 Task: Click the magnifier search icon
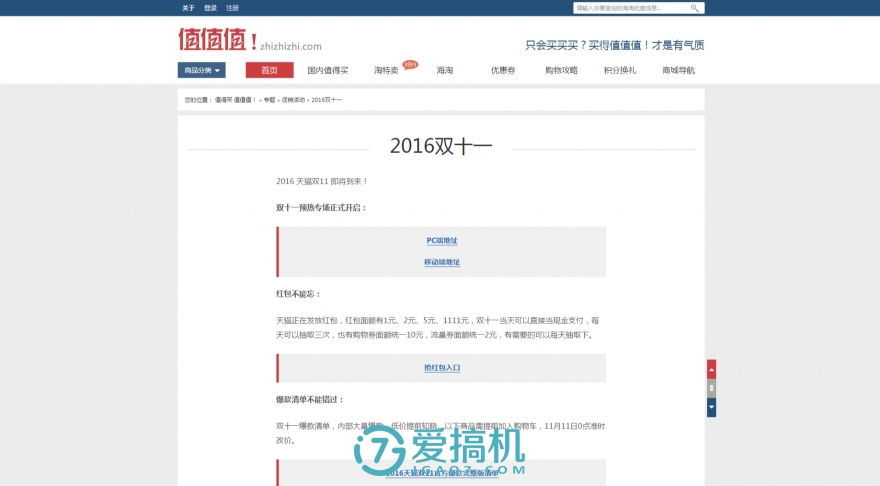[x=694, y=8]
